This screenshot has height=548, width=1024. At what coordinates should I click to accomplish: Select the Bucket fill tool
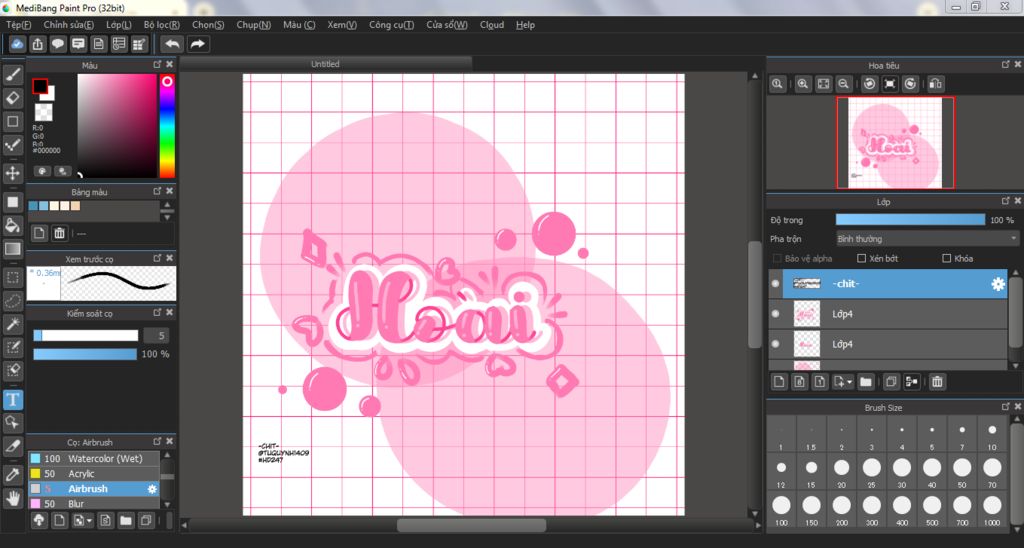[x=12, y=225]
